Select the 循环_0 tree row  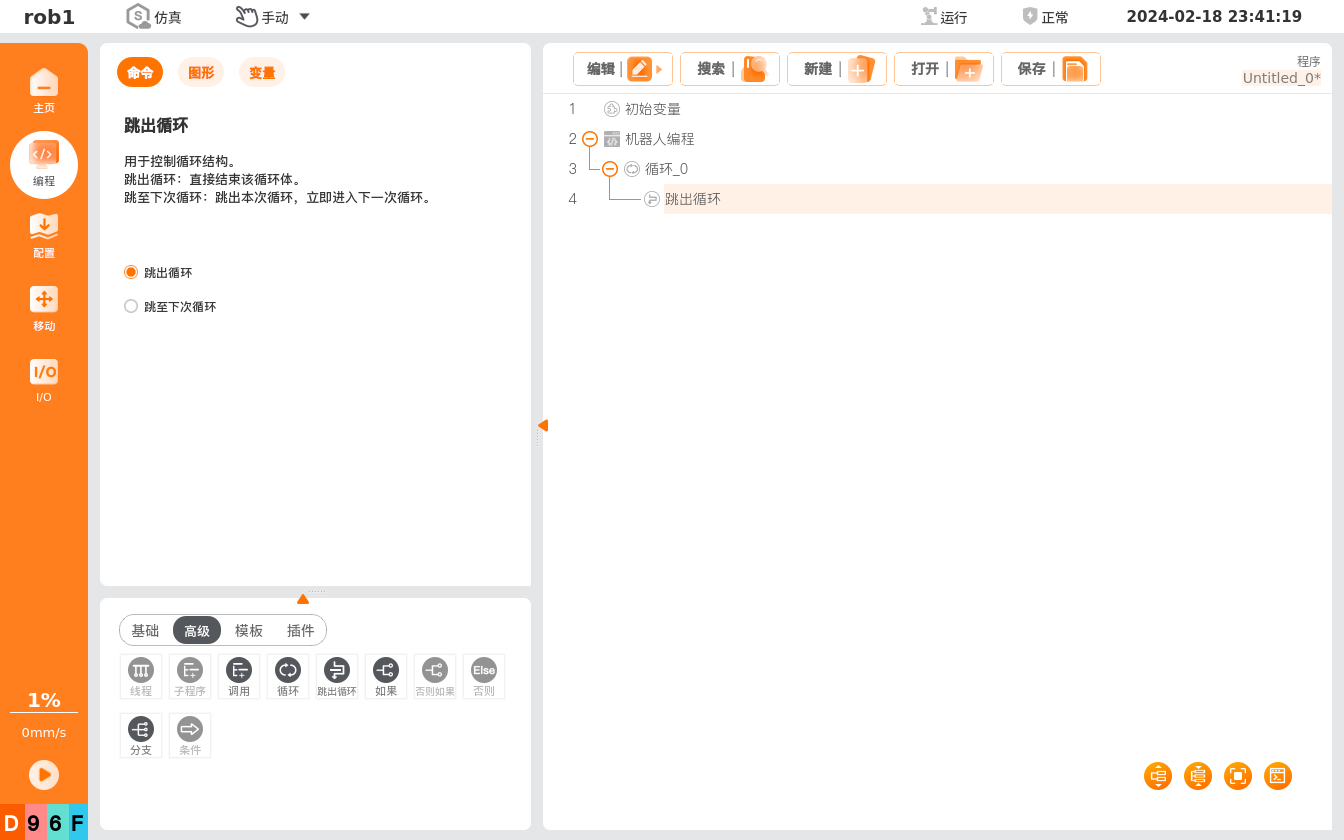click(666, 169)
